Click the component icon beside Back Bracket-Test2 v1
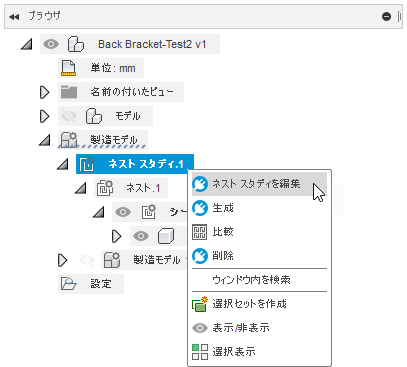 (76, 44)
